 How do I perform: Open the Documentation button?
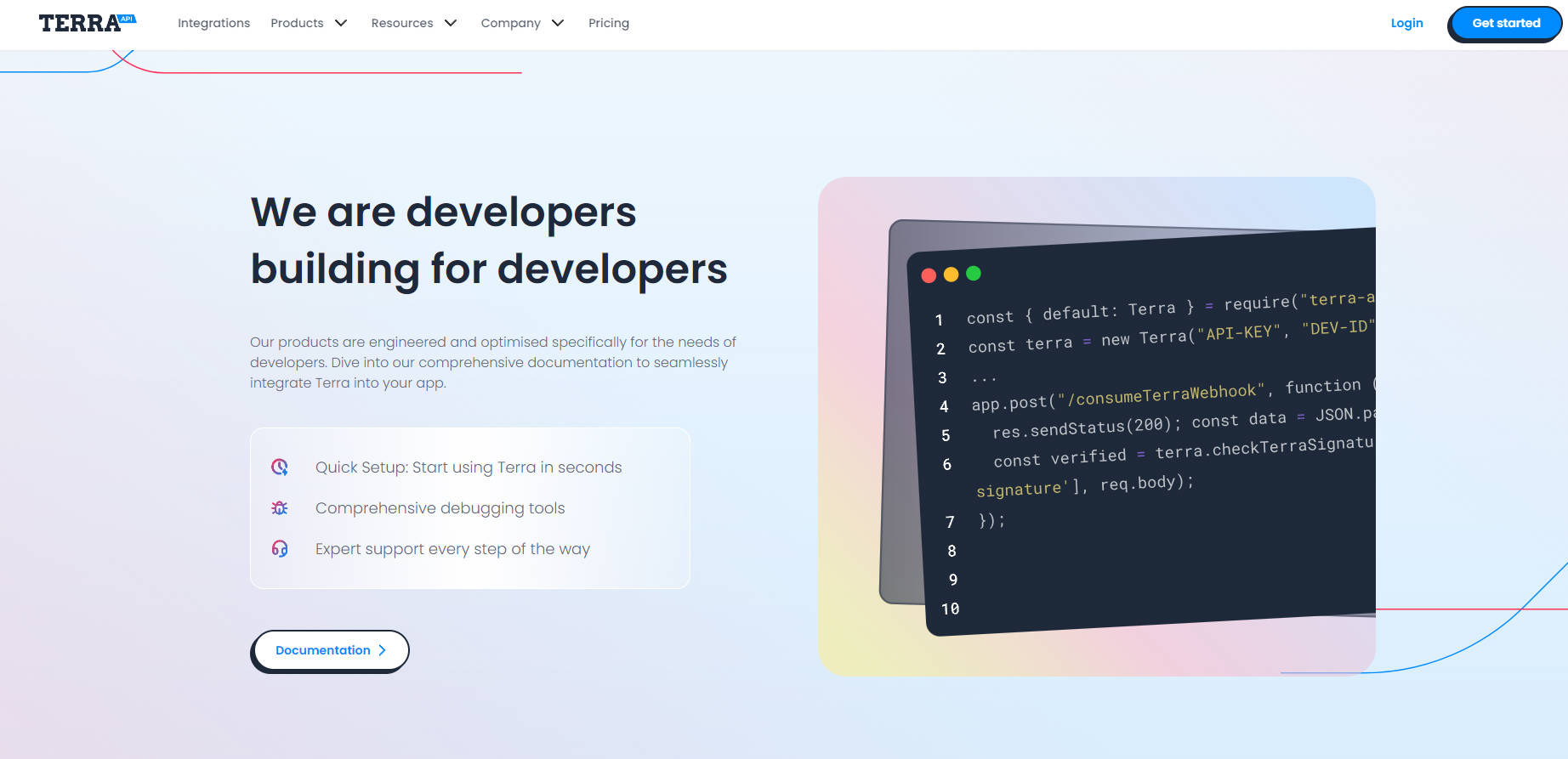tap(330, 650)
